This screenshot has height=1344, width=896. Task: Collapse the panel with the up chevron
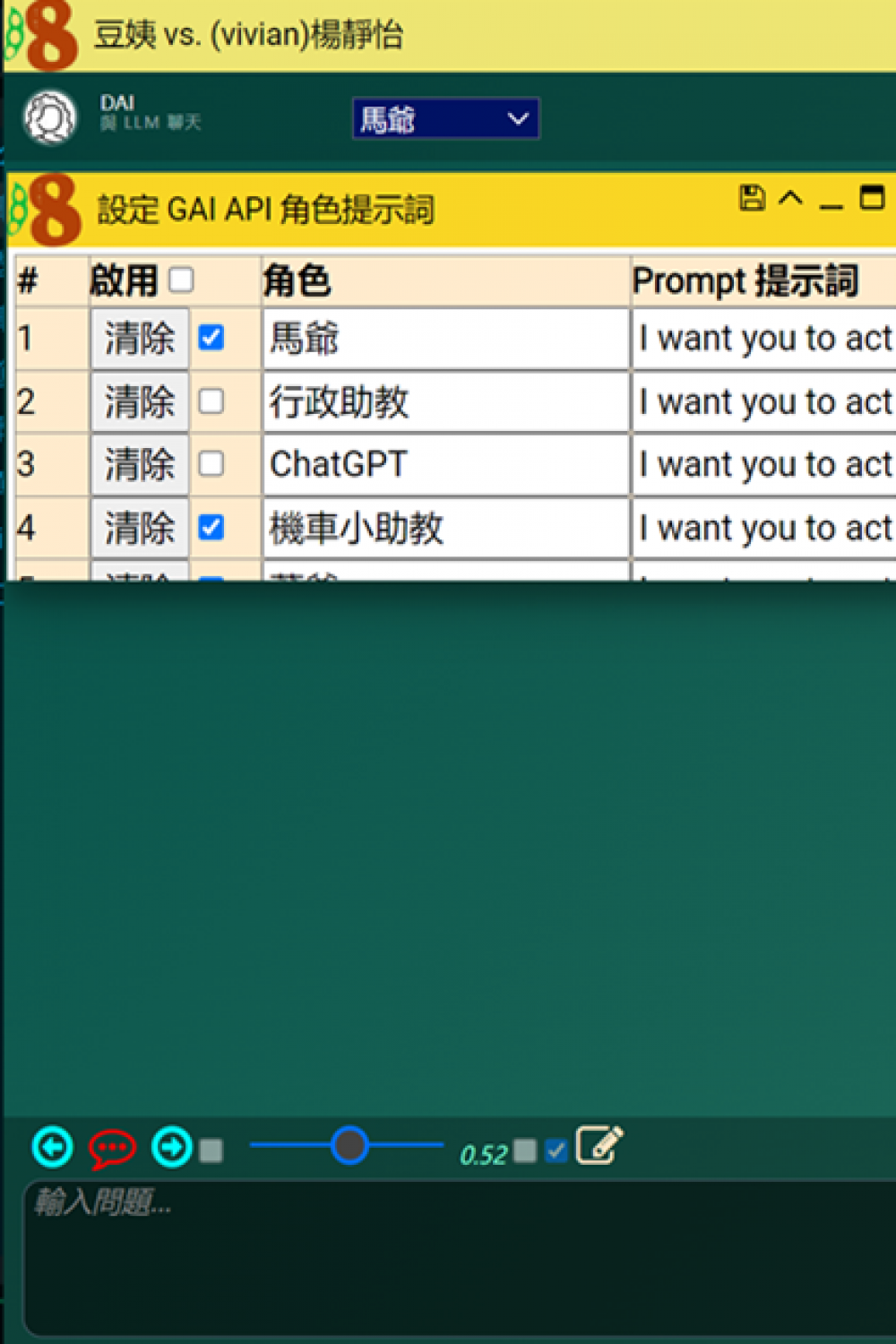[x=790, y=197]
